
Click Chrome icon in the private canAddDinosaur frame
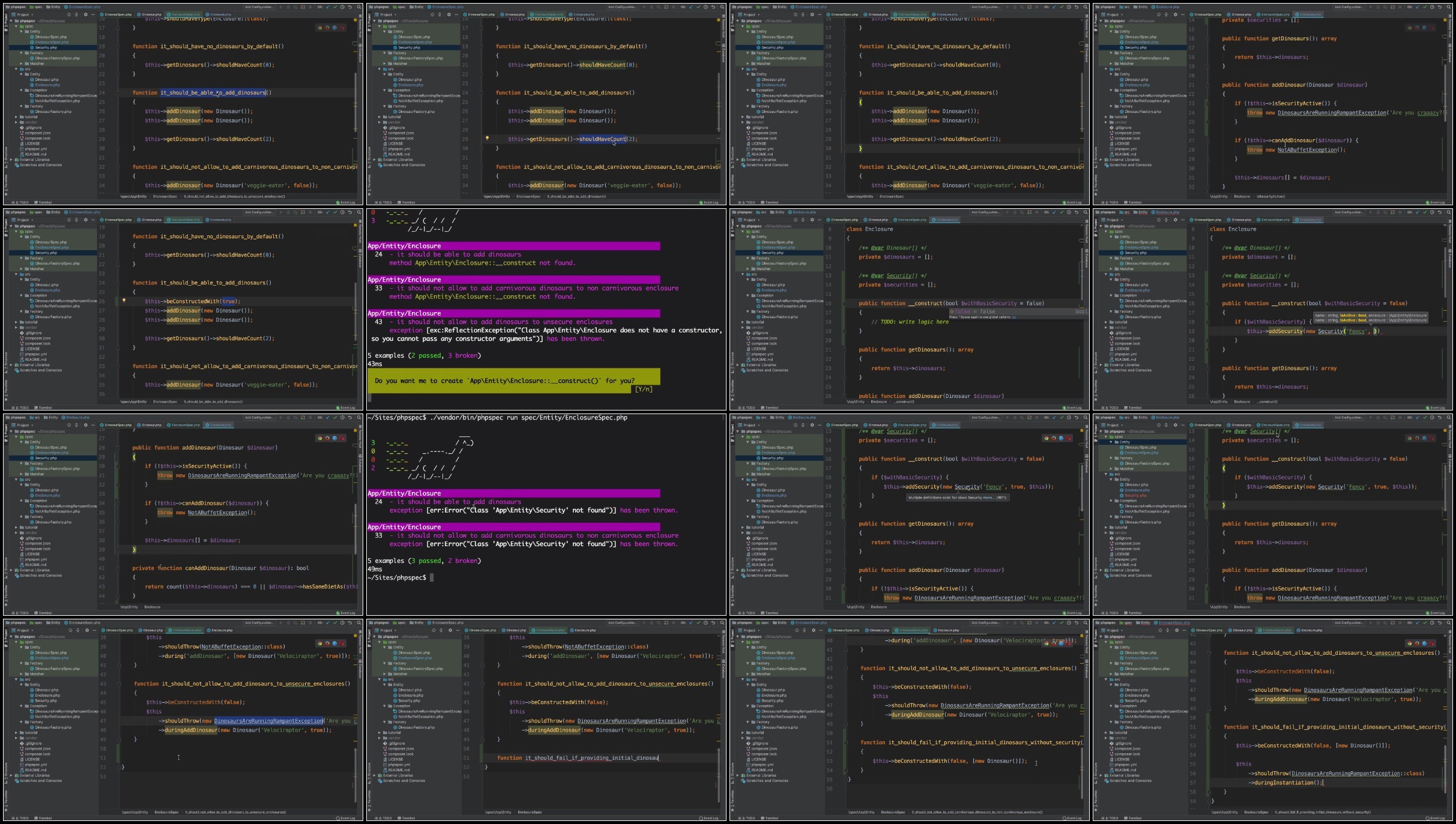pos(319,438)
